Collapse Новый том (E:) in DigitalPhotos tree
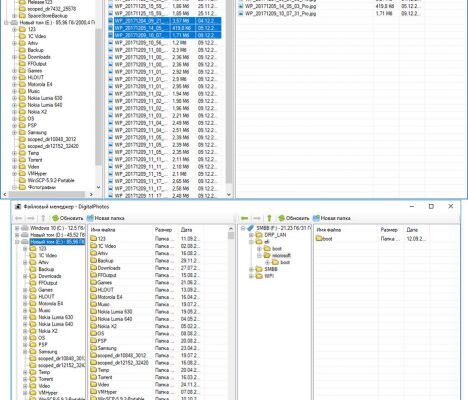468x400 pixels. pos(17,242)
